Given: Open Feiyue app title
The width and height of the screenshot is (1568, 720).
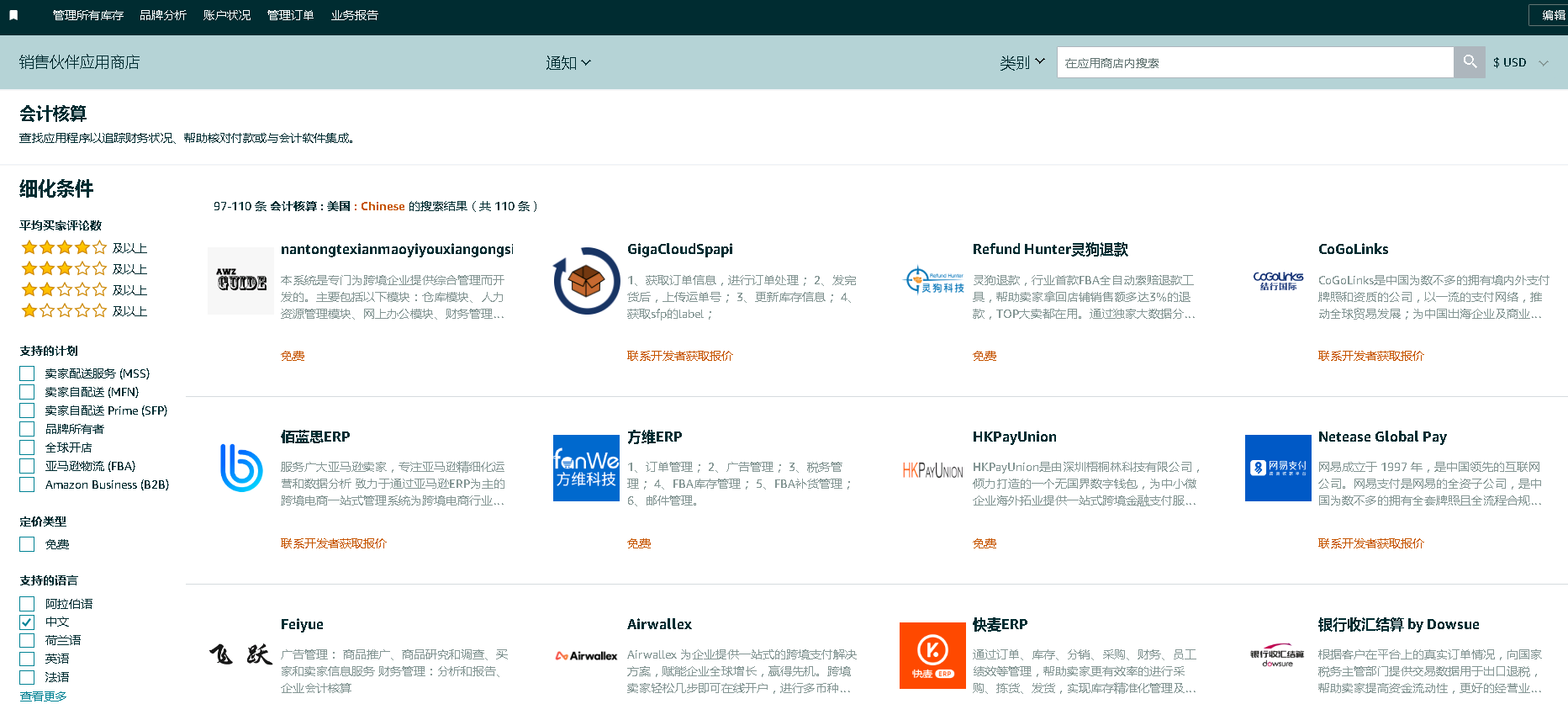Looking at the screenshot, I should click(x=302, y=624).
